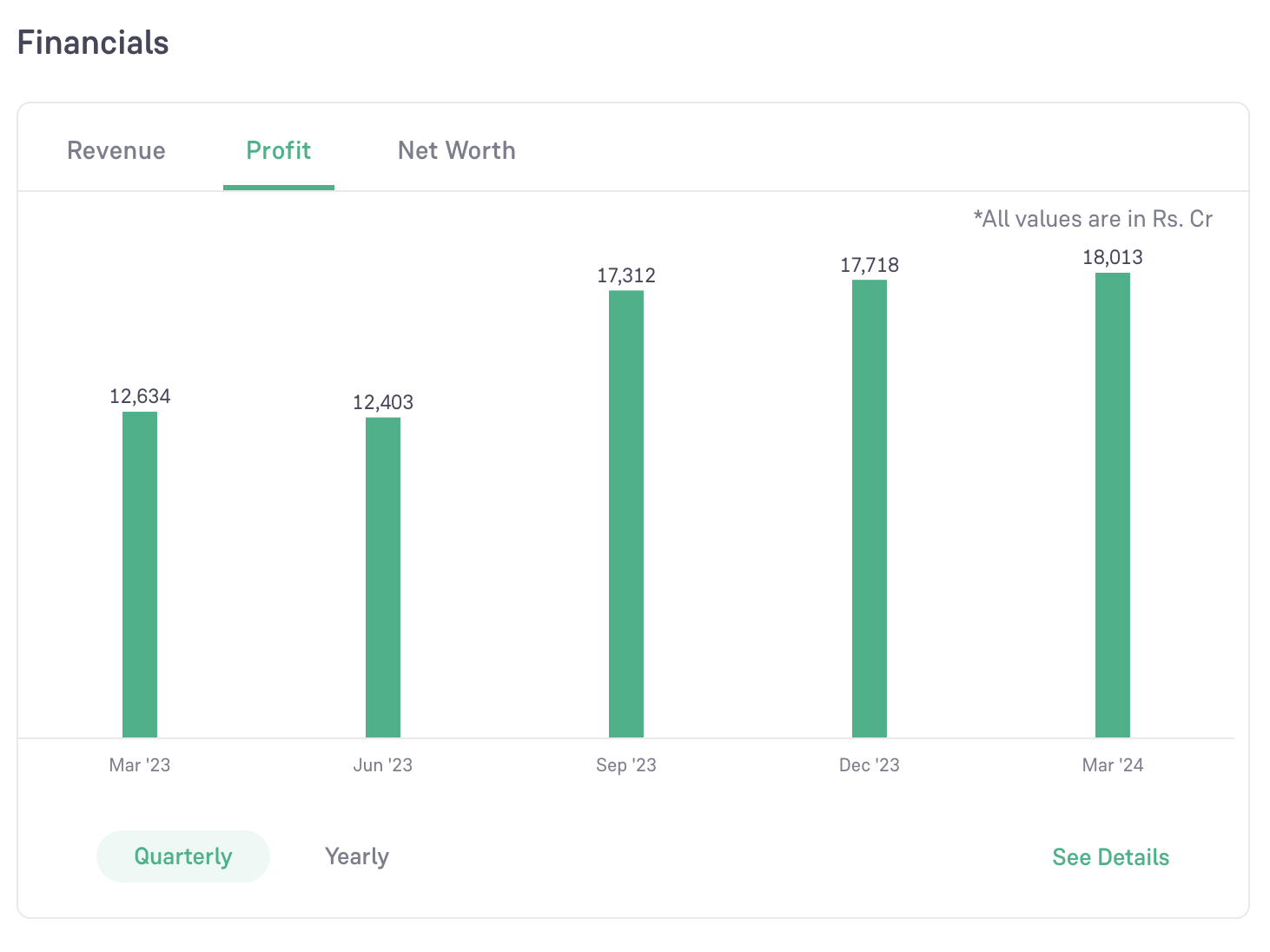Click the Sep '23 axis label
The height and width of the screenshot is (952, 1270).
click(626, 765)
